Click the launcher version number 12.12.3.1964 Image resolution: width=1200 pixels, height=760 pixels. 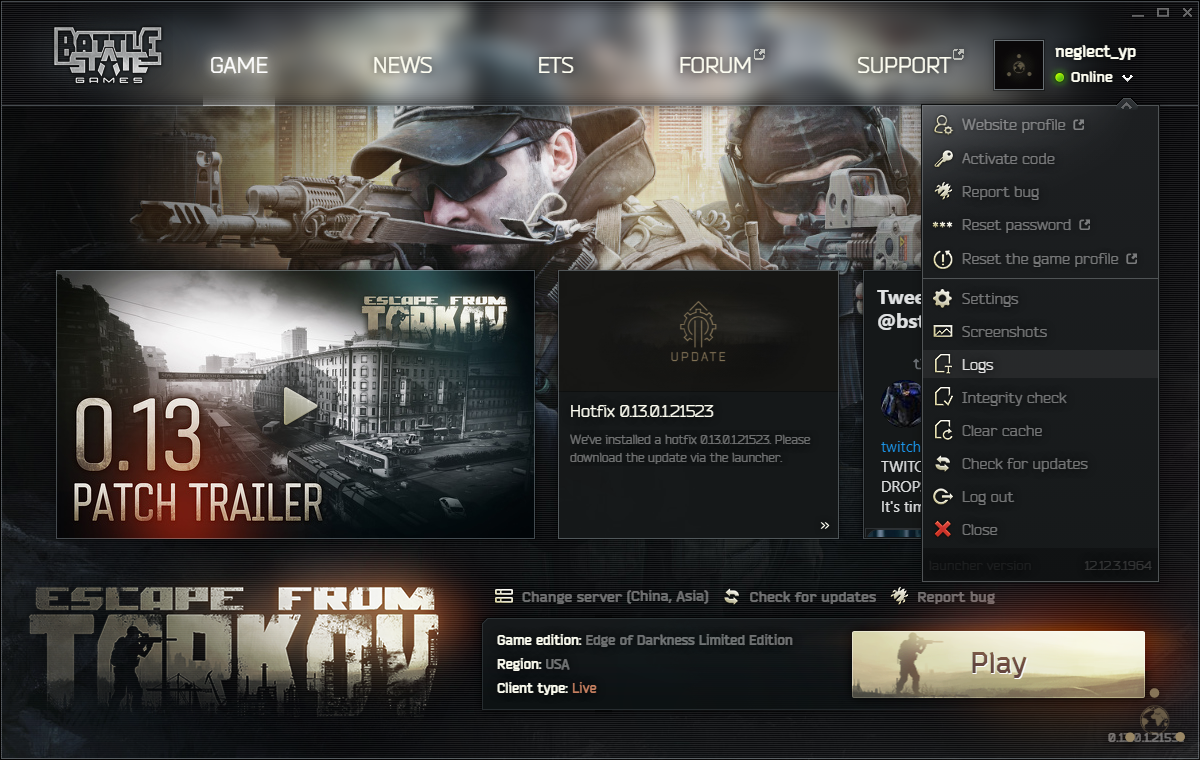[1118, 565]
